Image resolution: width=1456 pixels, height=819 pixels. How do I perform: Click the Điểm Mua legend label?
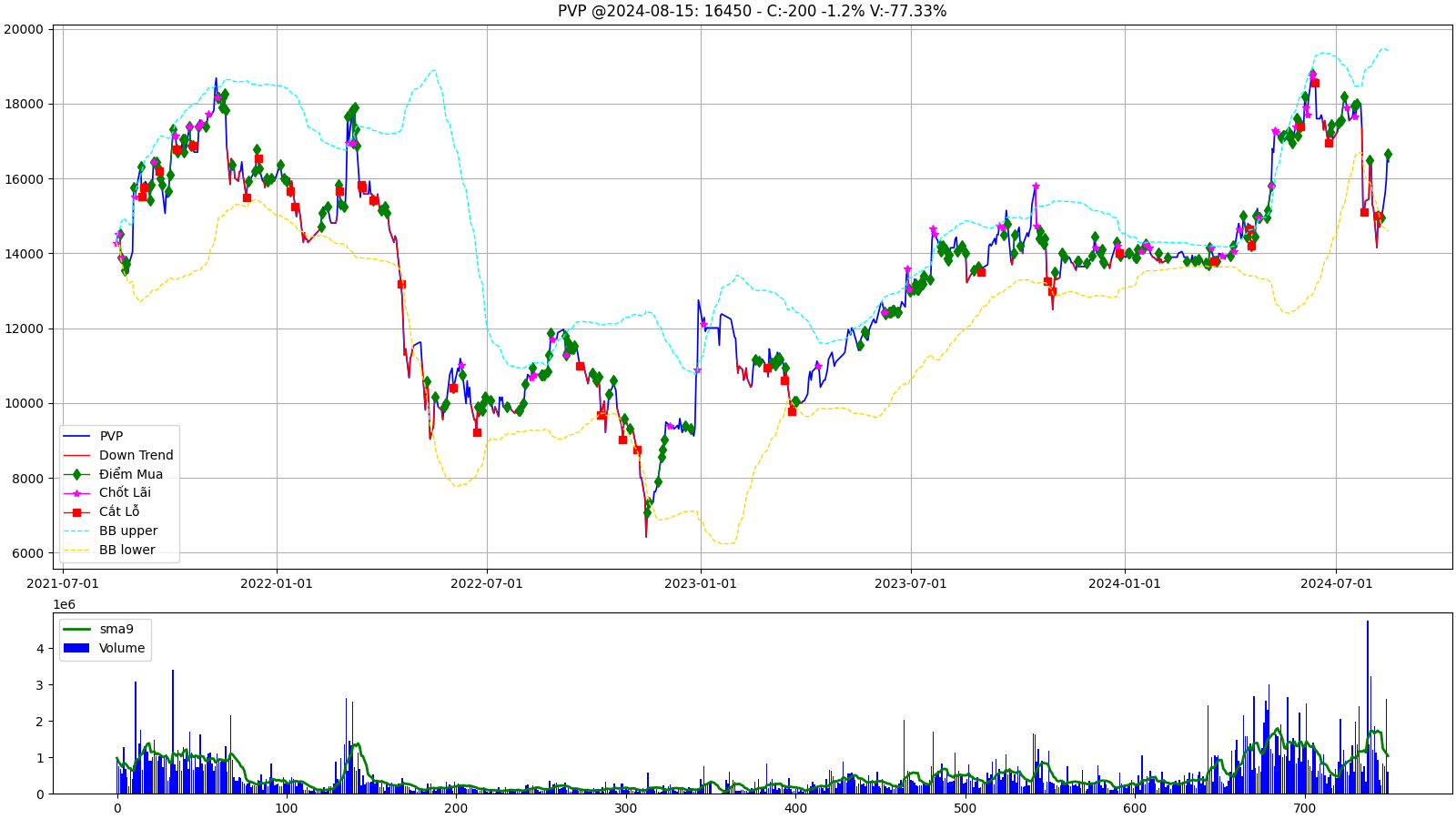(x=131, y=474)
